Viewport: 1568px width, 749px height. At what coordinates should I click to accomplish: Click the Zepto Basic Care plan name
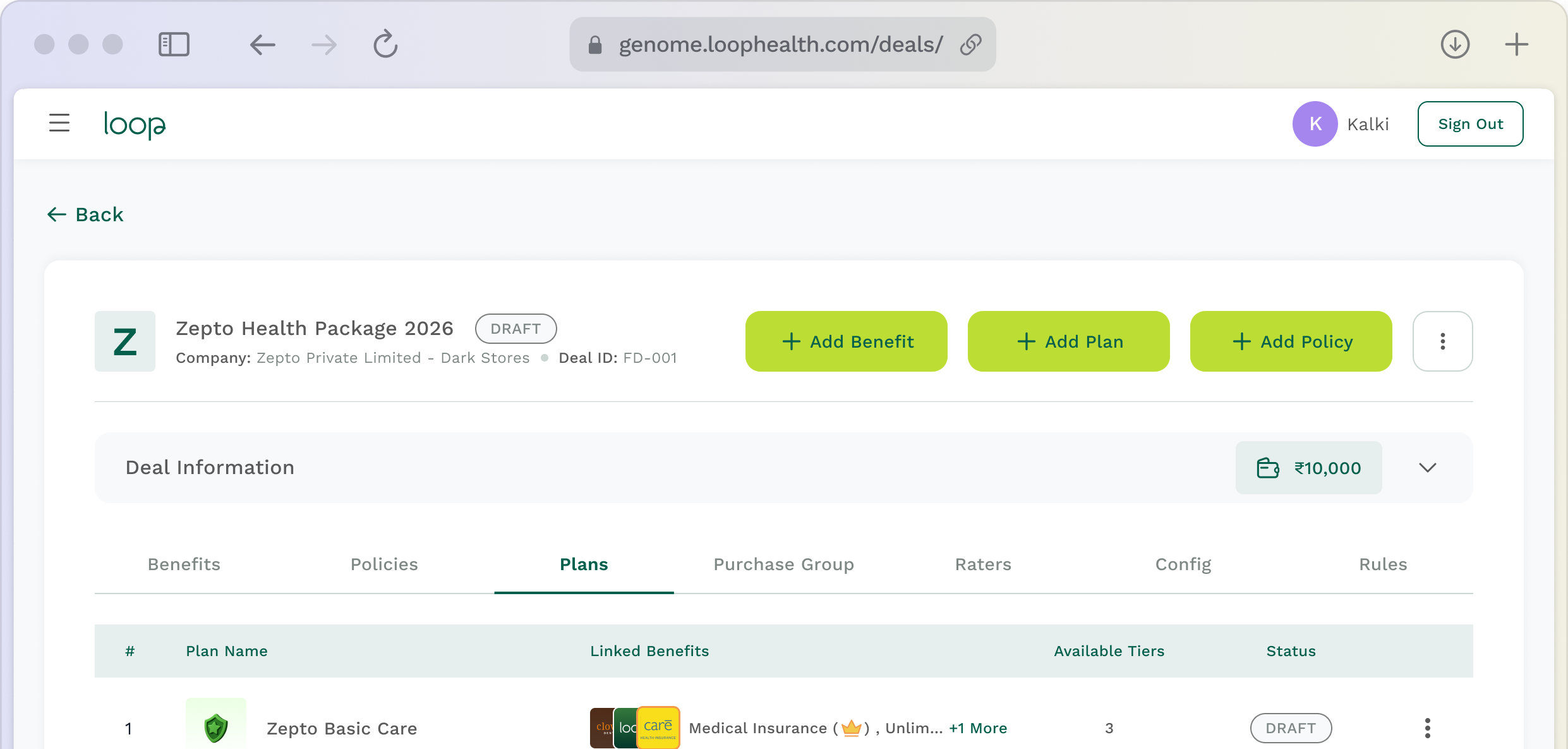tap(342, 728)
